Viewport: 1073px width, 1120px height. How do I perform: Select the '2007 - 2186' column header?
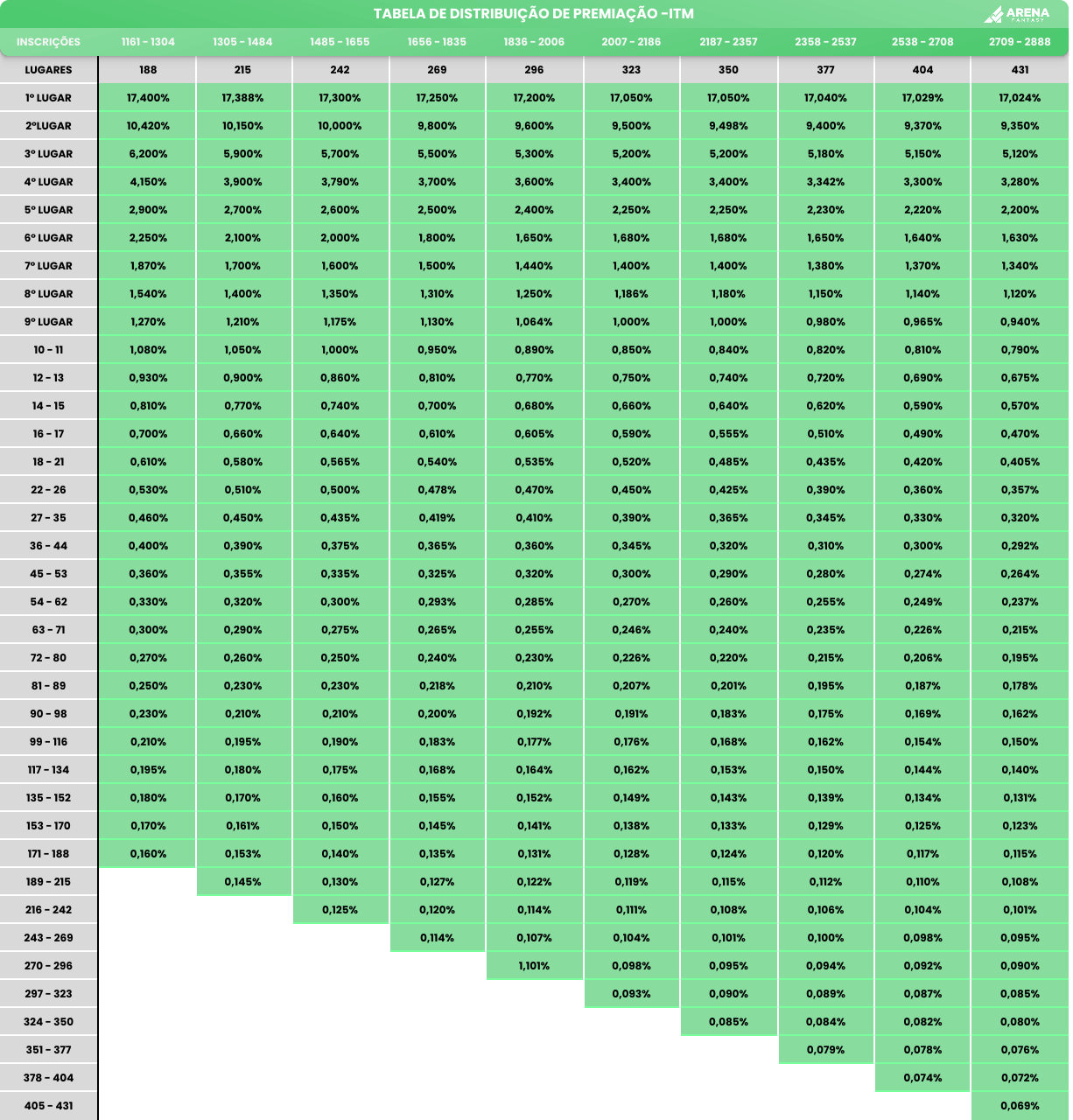(x=631, y=42)
